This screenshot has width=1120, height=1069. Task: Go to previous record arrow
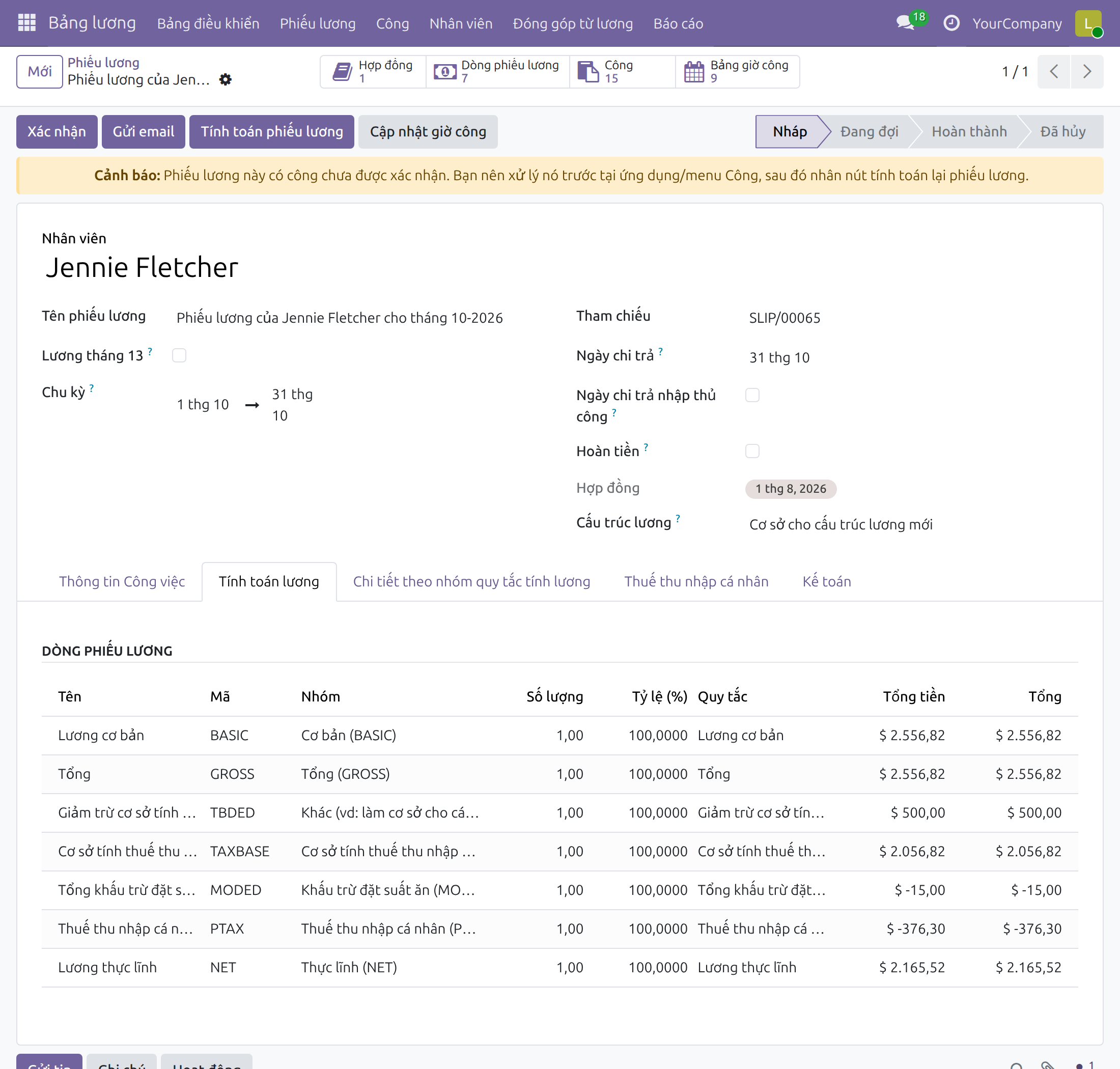coord(1054,72)
